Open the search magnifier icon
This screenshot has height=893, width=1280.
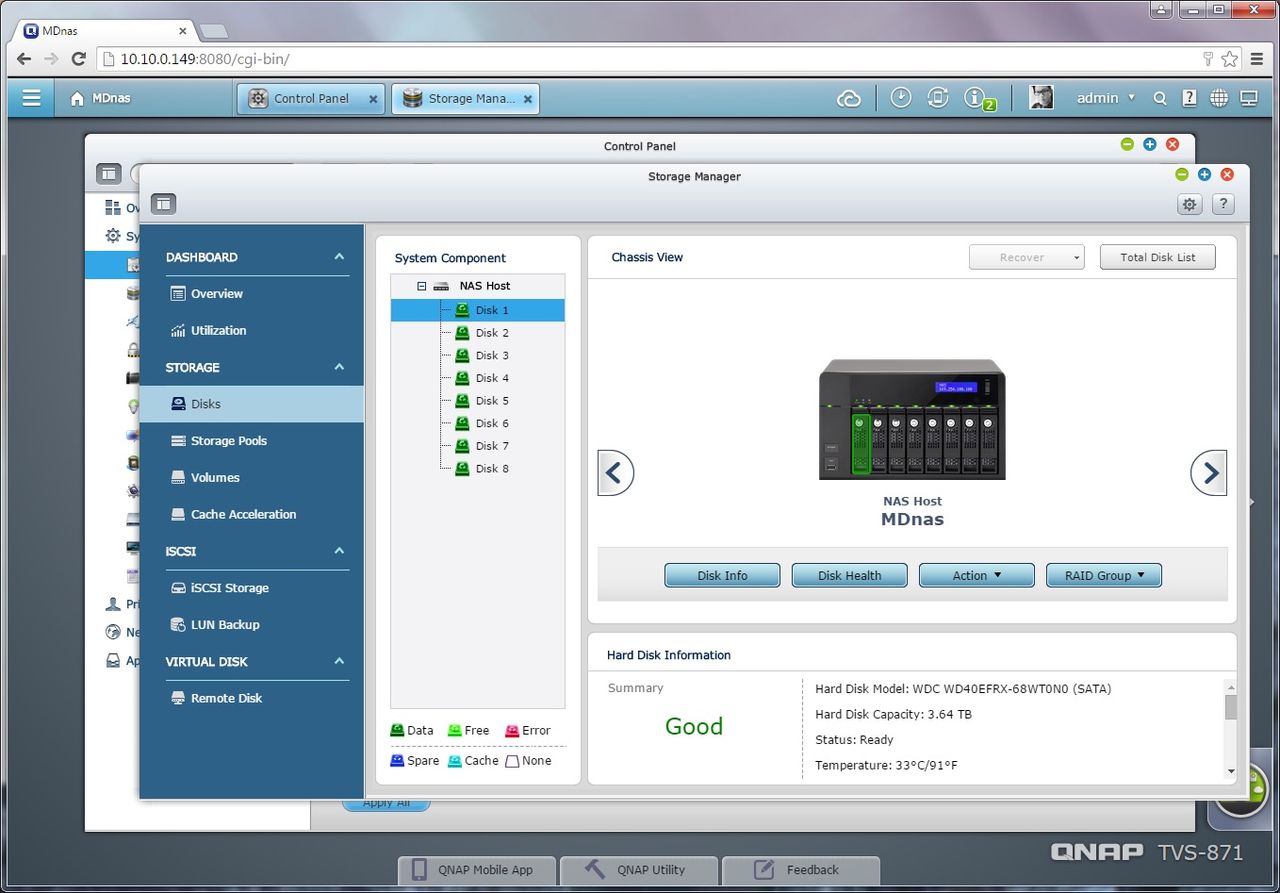coord(1160,98)
